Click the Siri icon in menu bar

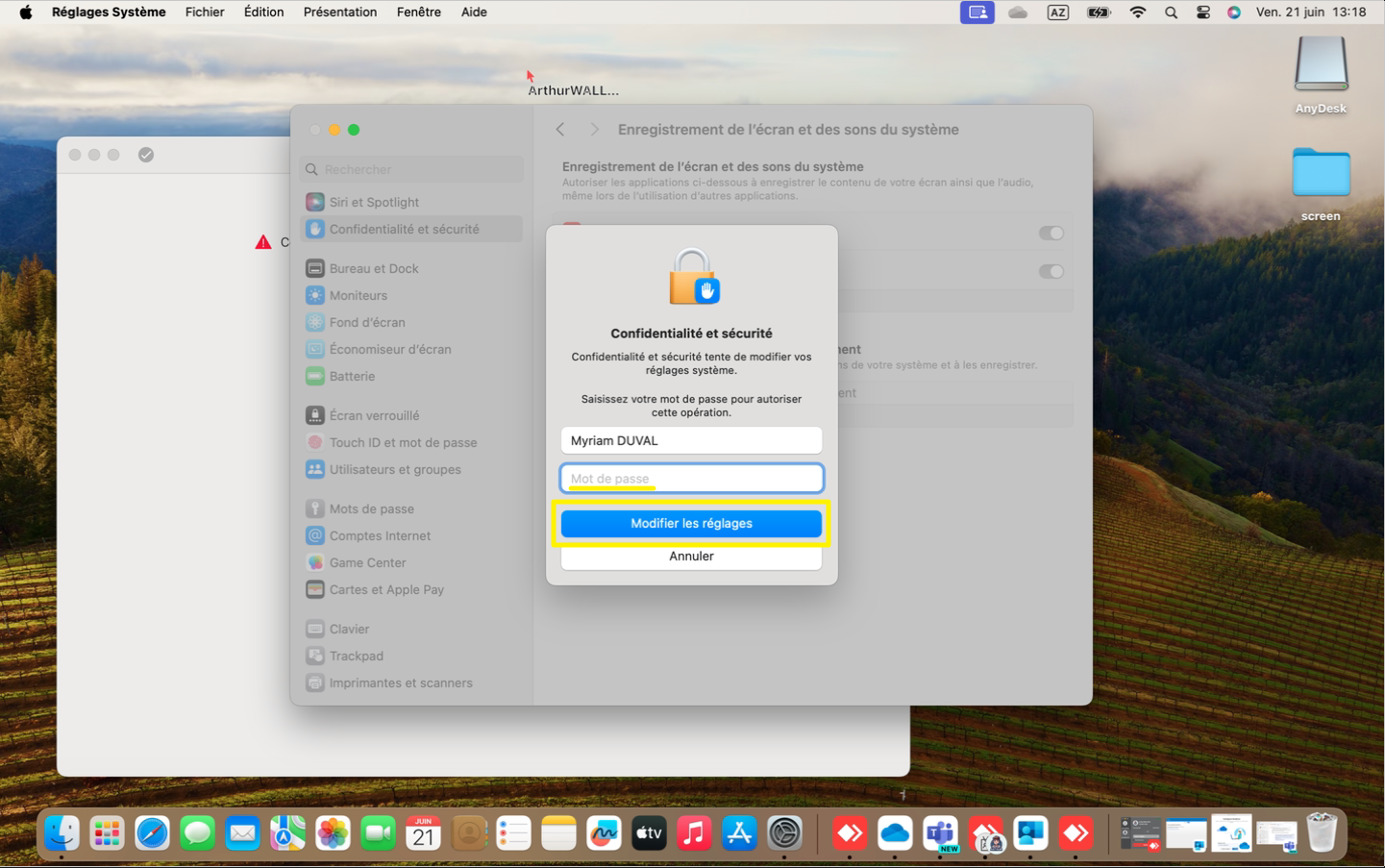[x=1234, y=12]
